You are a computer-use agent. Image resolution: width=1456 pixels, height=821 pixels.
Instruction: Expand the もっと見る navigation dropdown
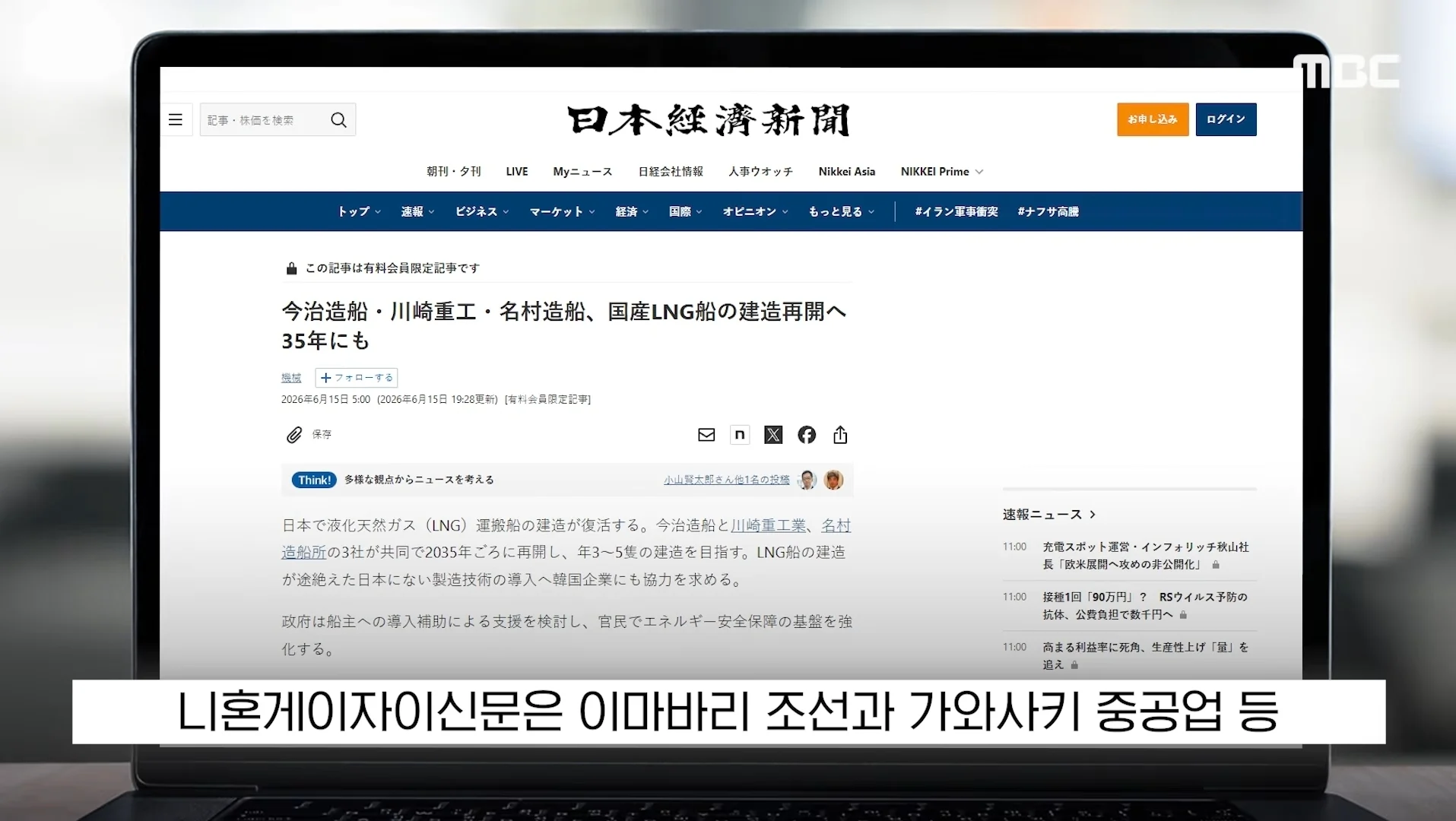pyautogui.click(x=841, y=211)
